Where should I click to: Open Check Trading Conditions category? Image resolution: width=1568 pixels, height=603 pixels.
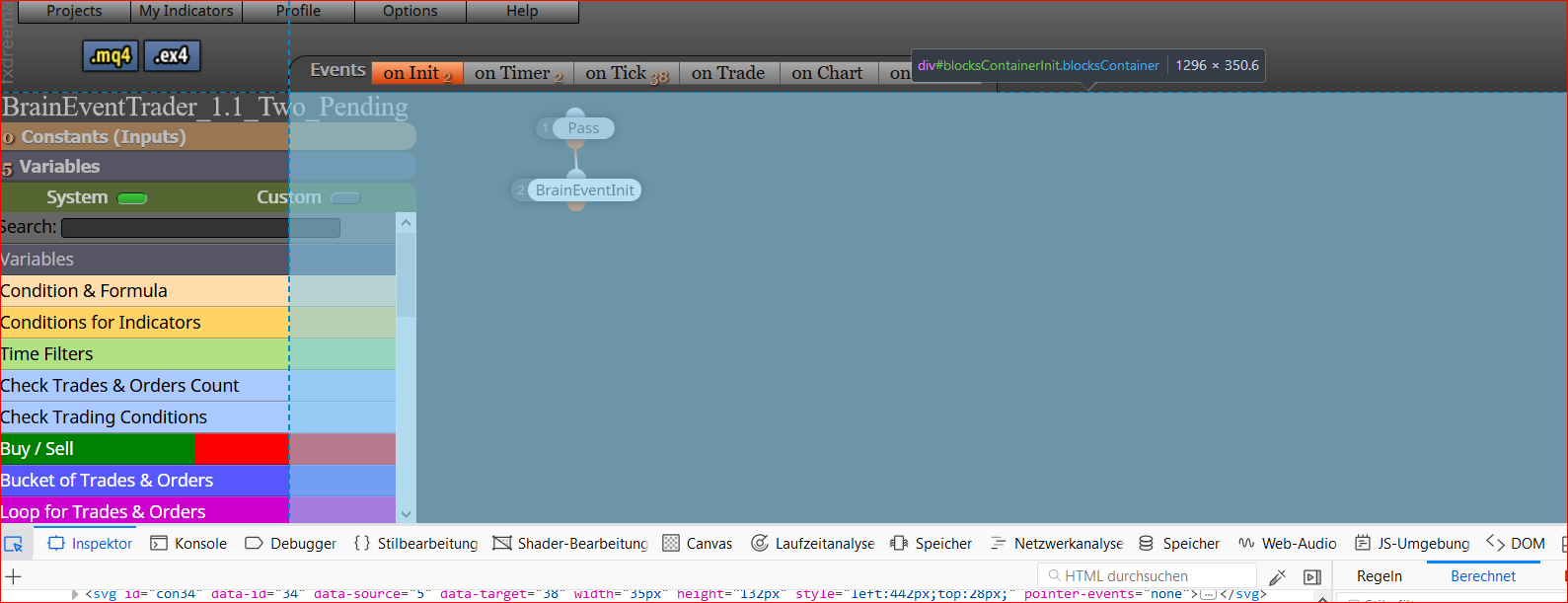tap(197, 417)
